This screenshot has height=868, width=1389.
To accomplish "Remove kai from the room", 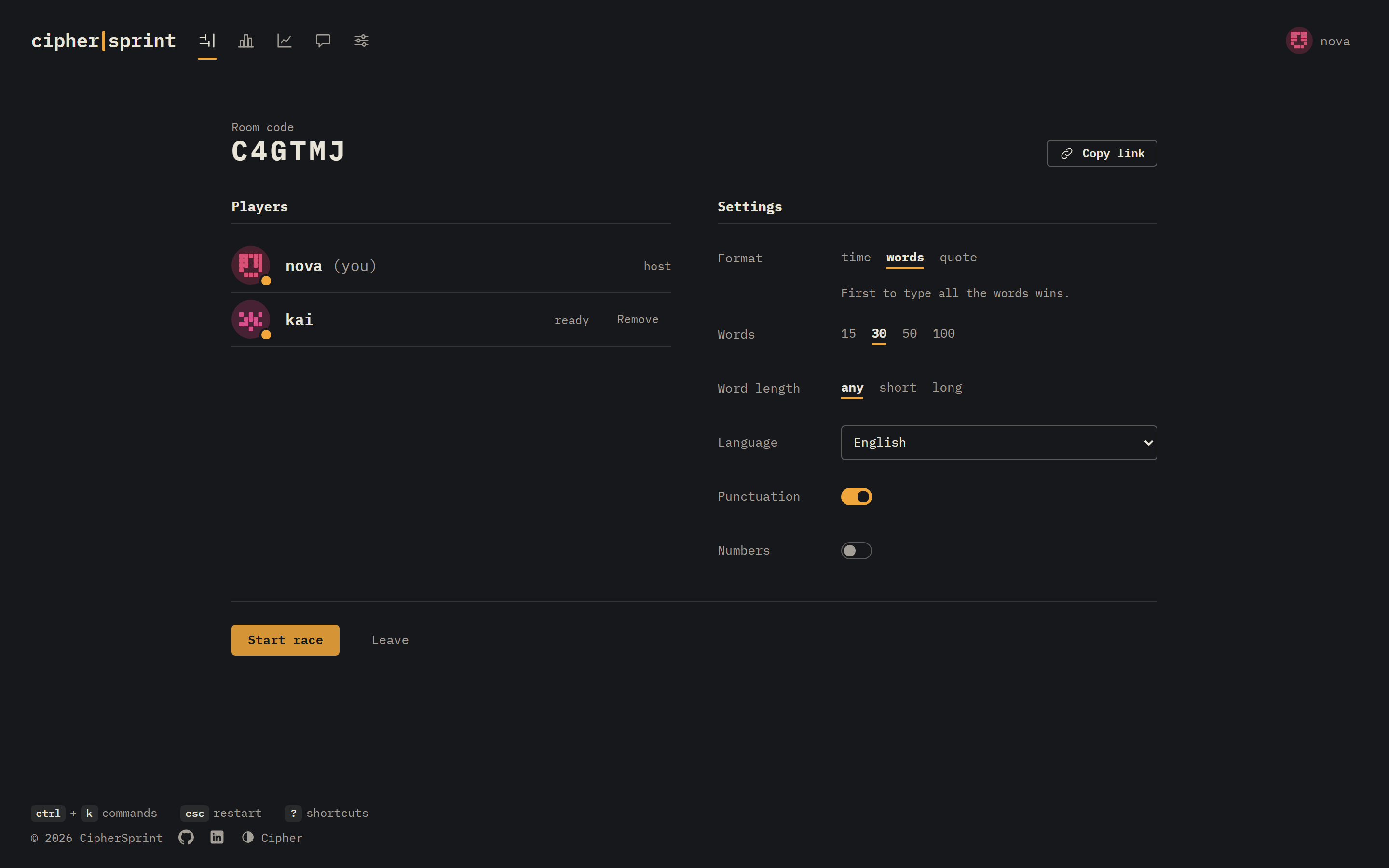I will [638, 319].
